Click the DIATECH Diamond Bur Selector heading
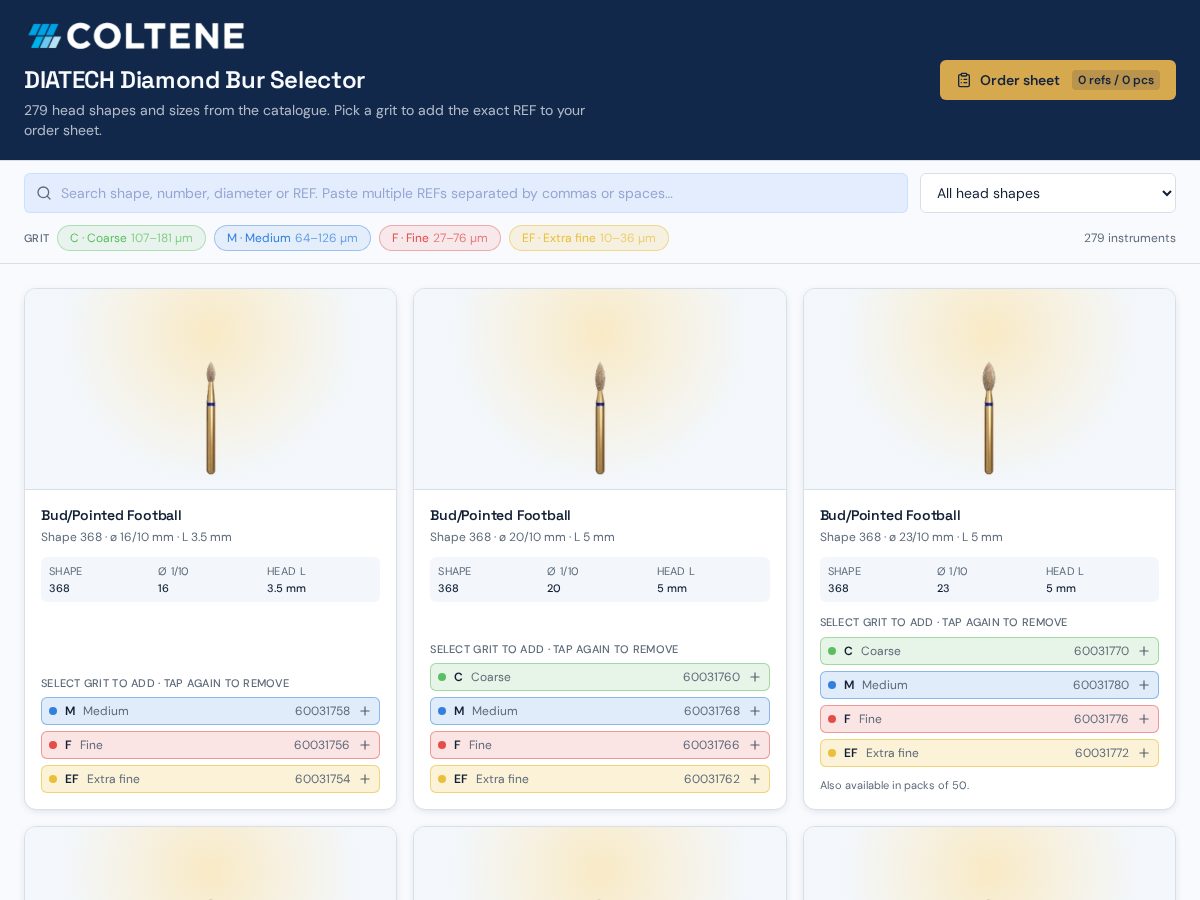 [x=195, y=80]
